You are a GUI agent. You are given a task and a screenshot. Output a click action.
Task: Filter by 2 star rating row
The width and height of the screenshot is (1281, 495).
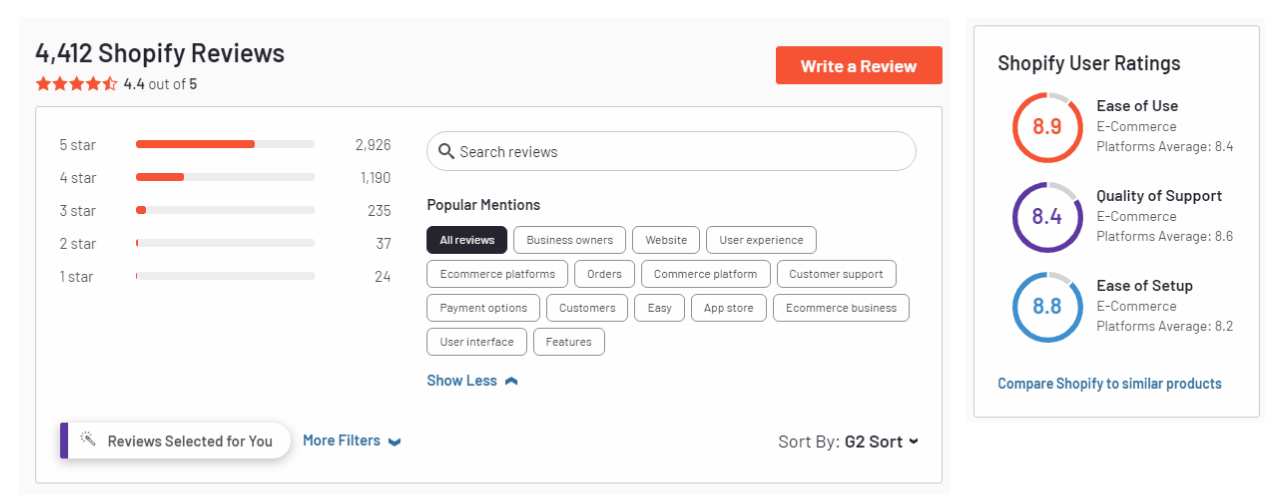point(225,243)
